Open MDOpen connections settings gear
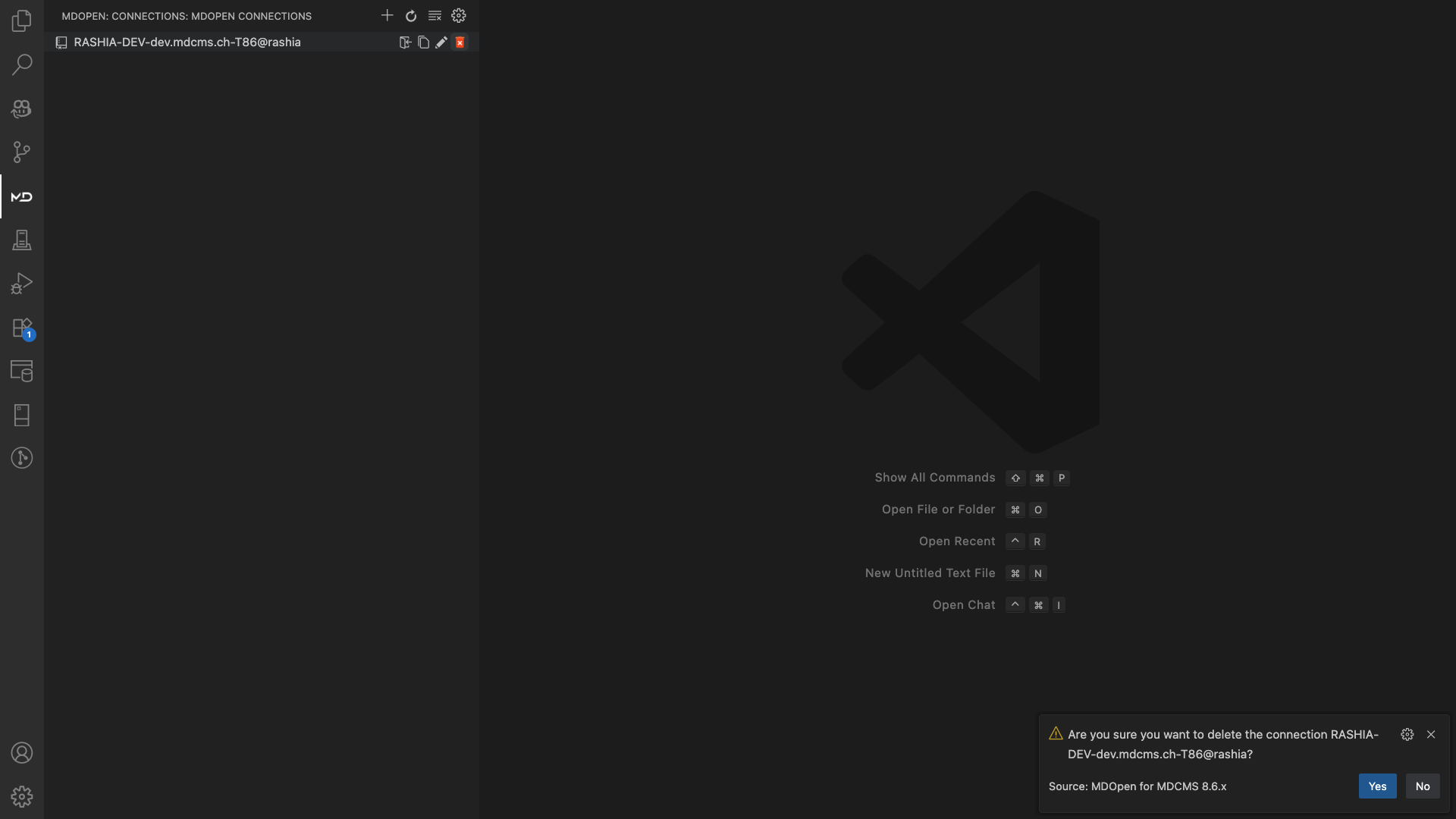 tap(459, 15)
